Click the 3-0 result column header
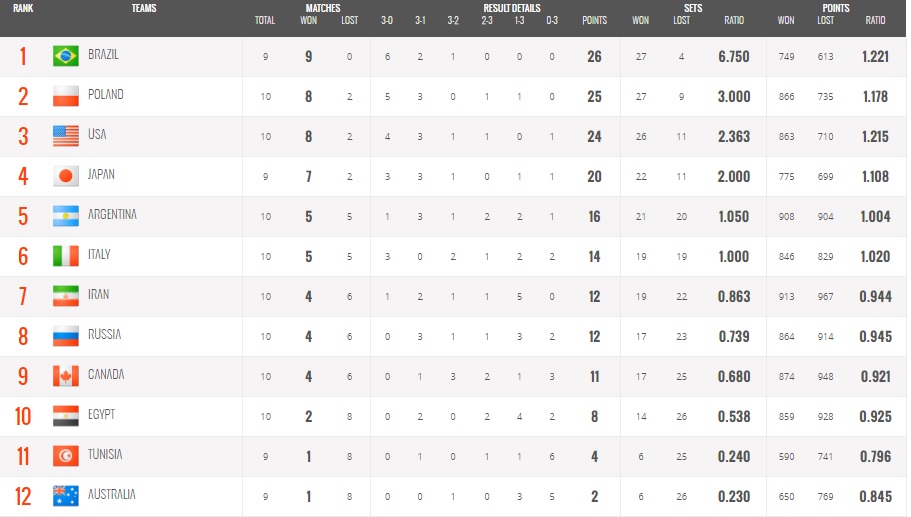Viewport: 911px width, 517px height. (387, 20)
